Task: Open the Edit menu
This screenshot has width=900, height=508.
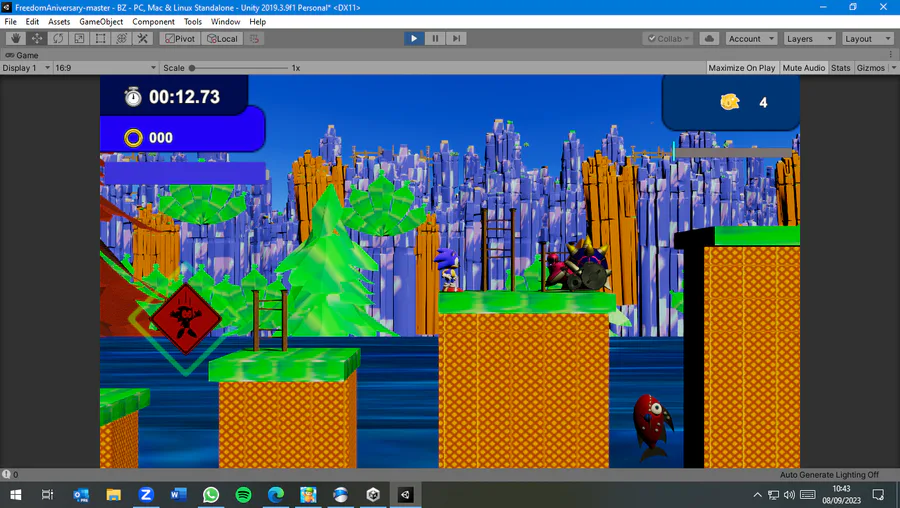Action: [32, 22]
